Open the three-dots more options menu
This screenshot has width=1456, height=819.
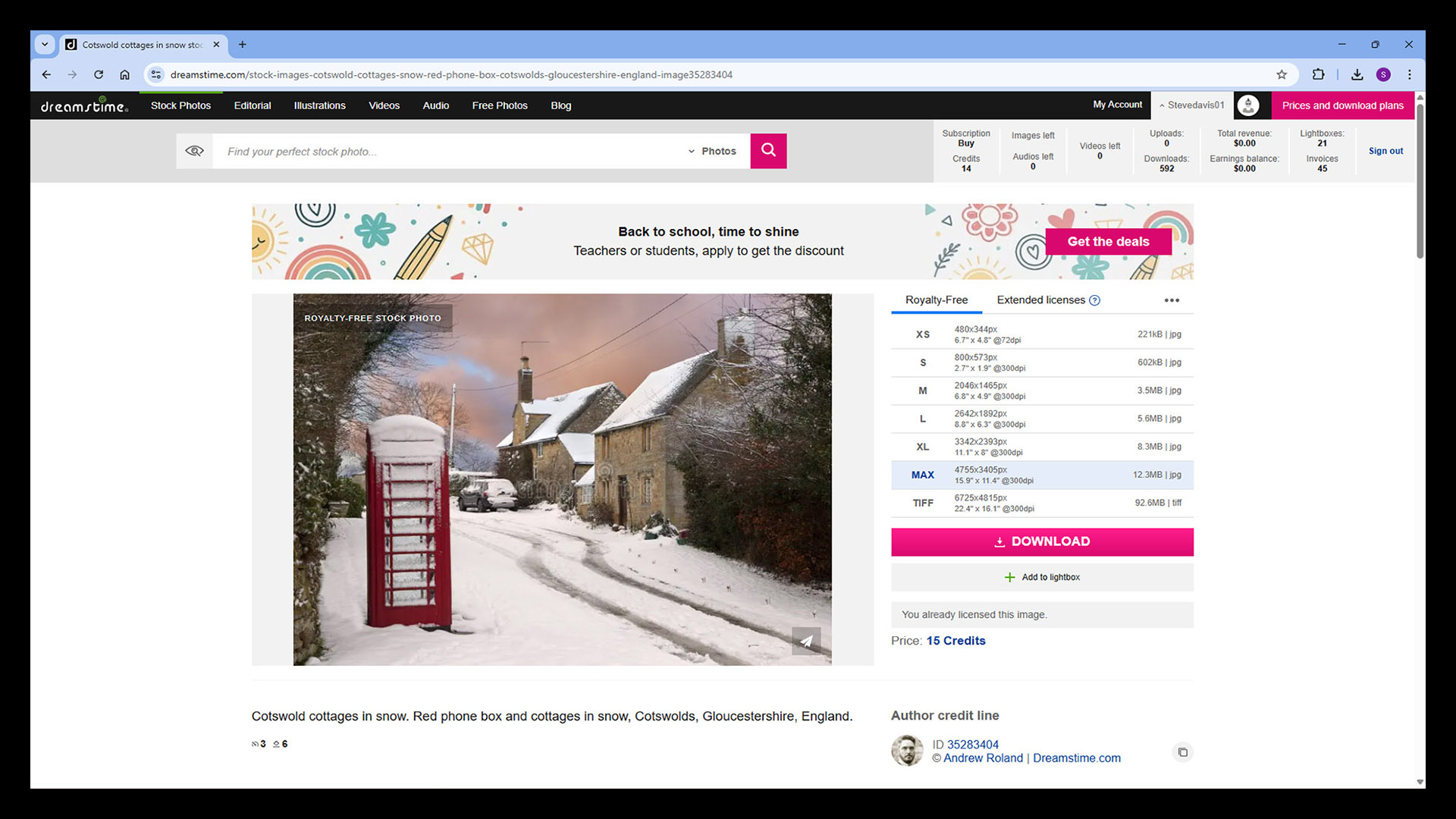tap(1172, 300)
